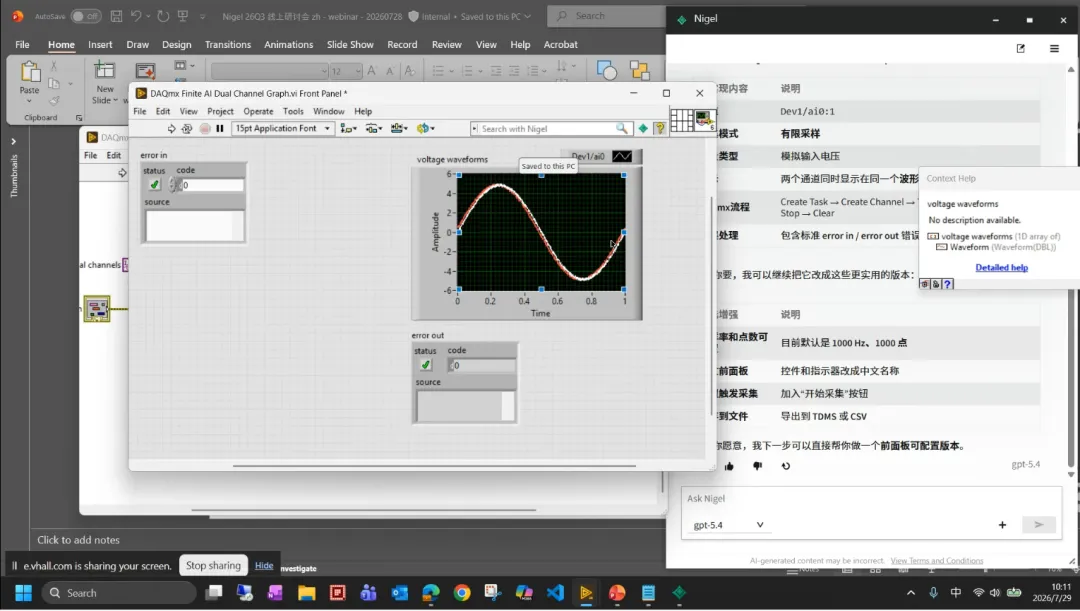Image resolution: width=1080 pixels, height=611 pixels.
Task: Open Visual Studio Code from taskbar
Action: click(555, 593)
